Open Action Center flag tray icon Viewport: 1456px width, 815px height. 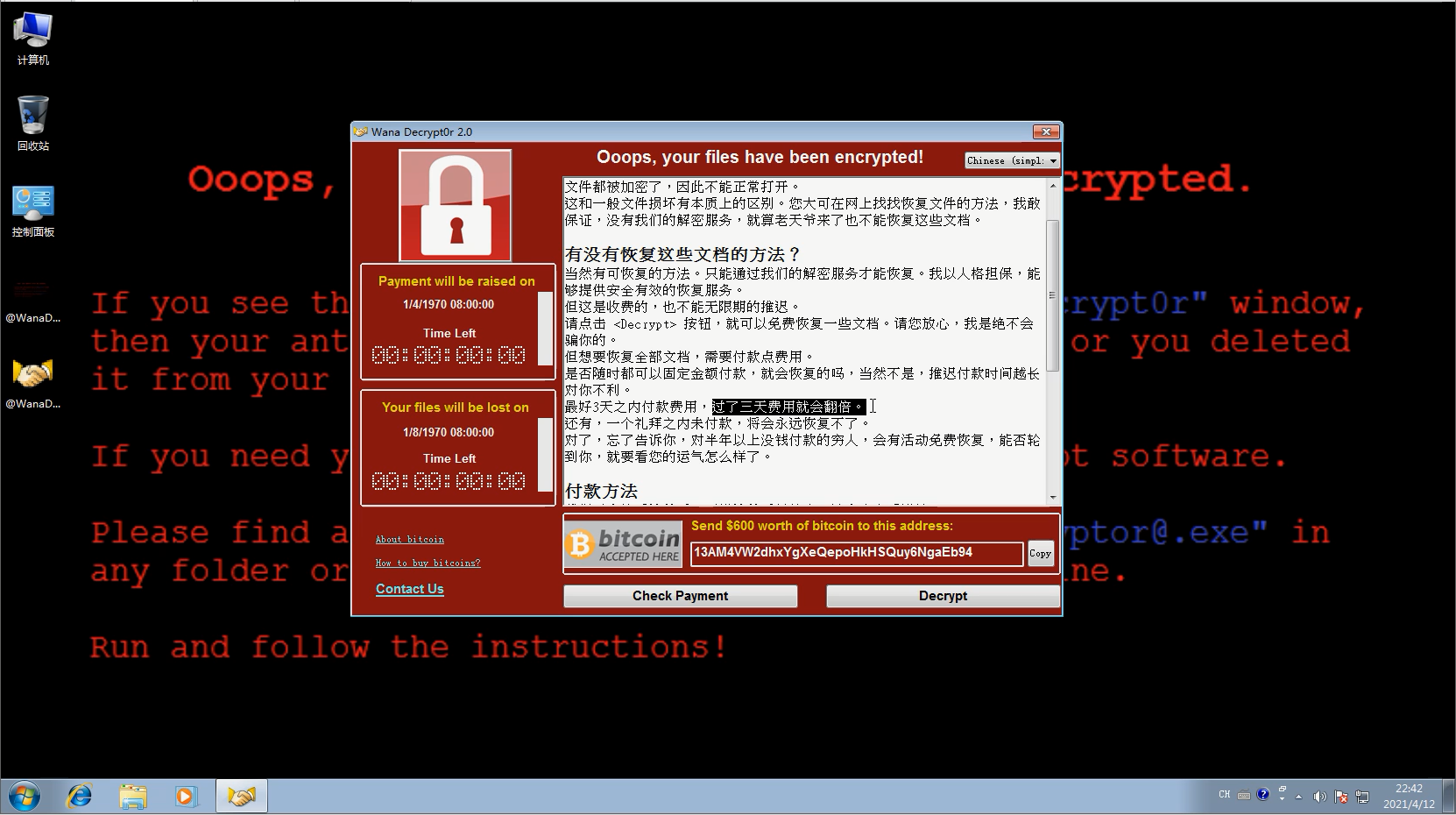[1341, 797]
